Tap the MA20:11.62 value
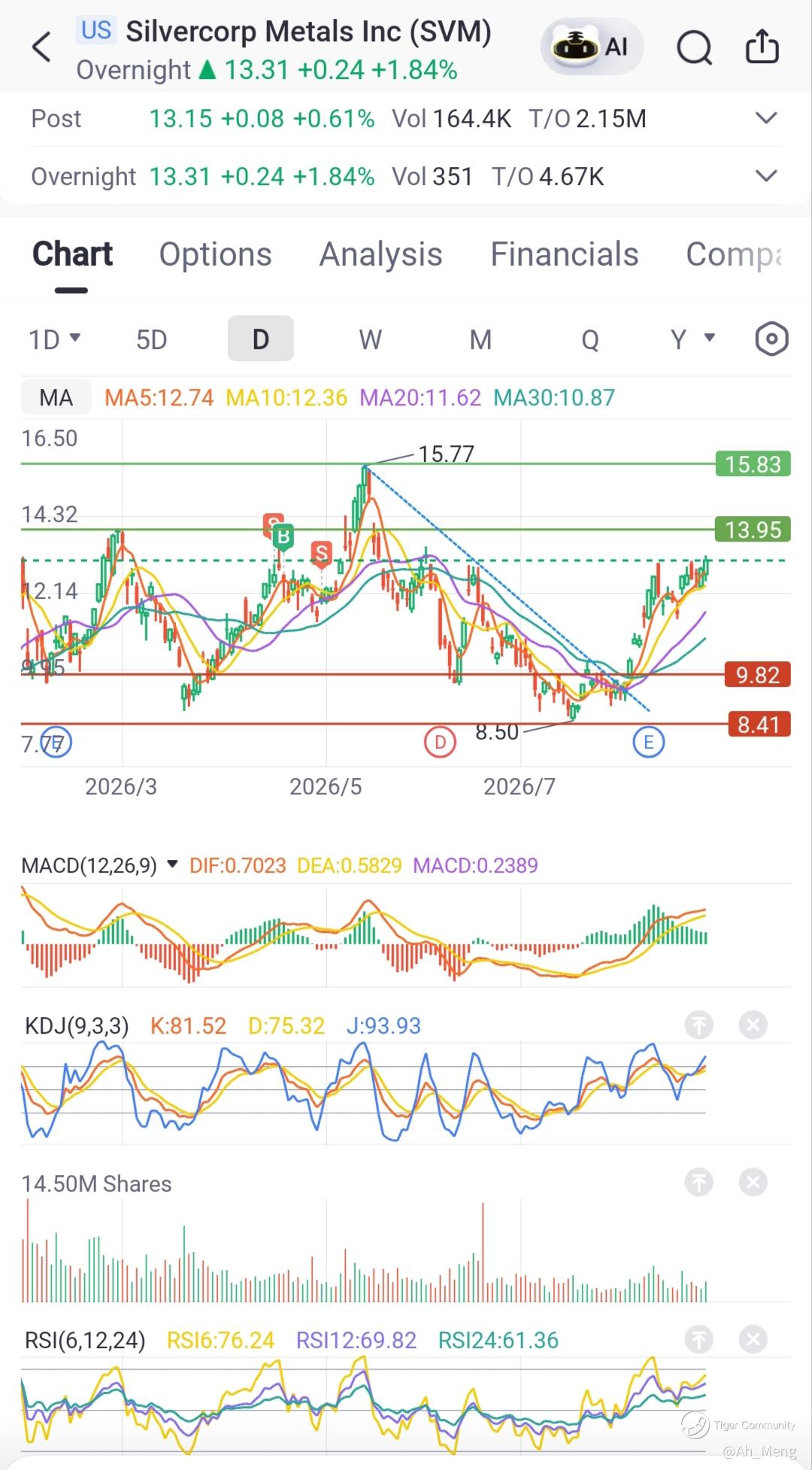The width and height of the screenshot is (812, 1470). click(x=420, y=397)
